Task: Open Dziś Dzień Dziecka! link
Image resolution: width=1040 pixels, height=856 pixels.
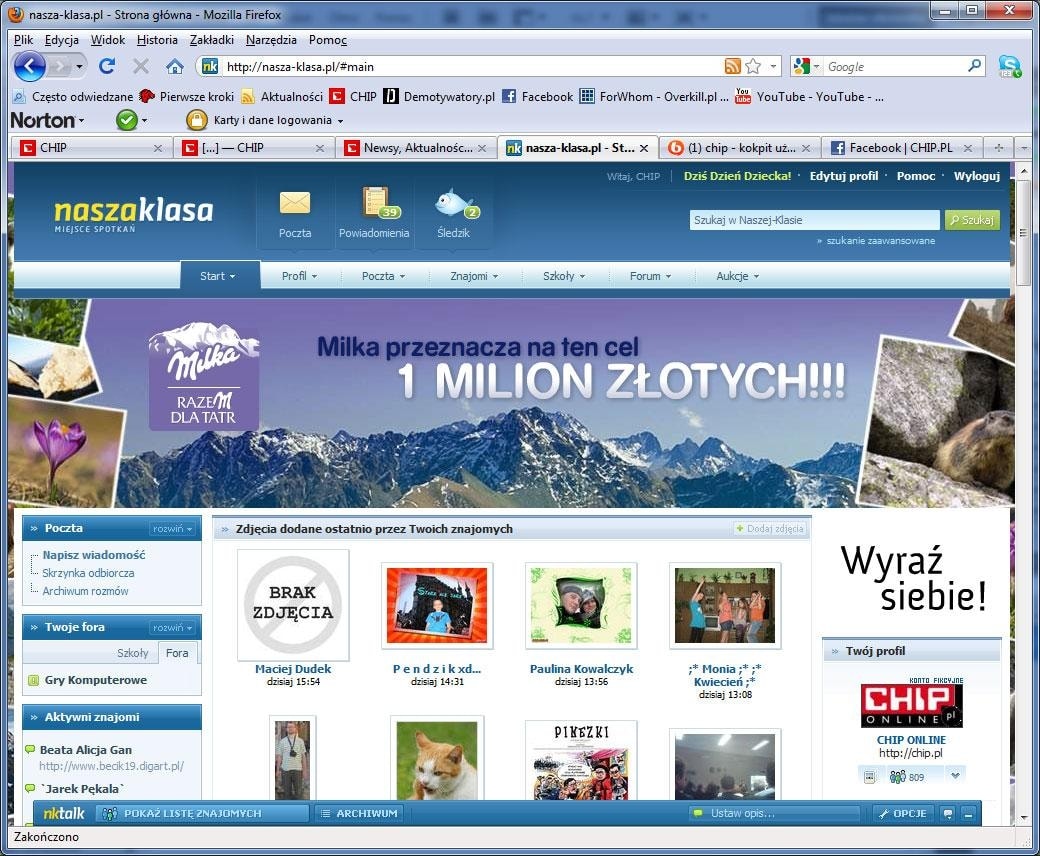Action: pos(737,176)
